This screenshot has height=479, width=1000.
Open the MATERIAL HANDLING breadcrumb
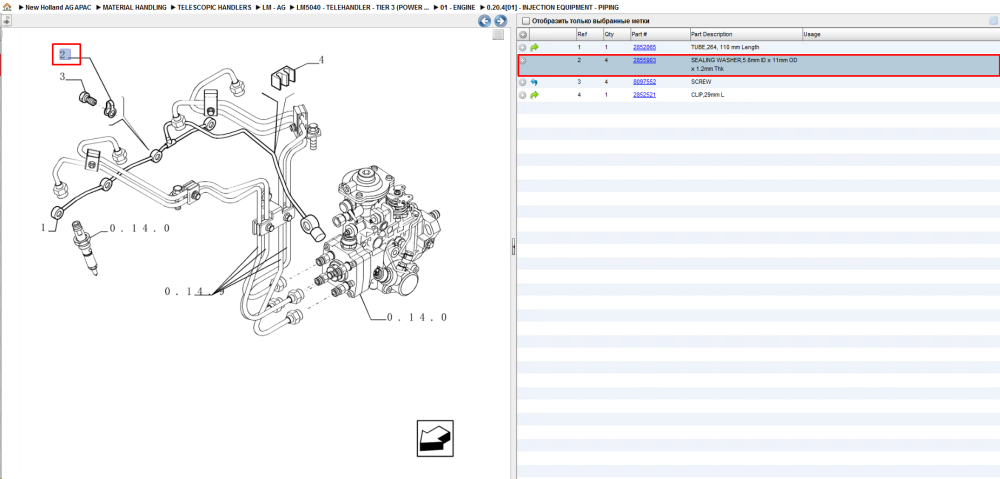pyautogui.click(x=135, y=7)
